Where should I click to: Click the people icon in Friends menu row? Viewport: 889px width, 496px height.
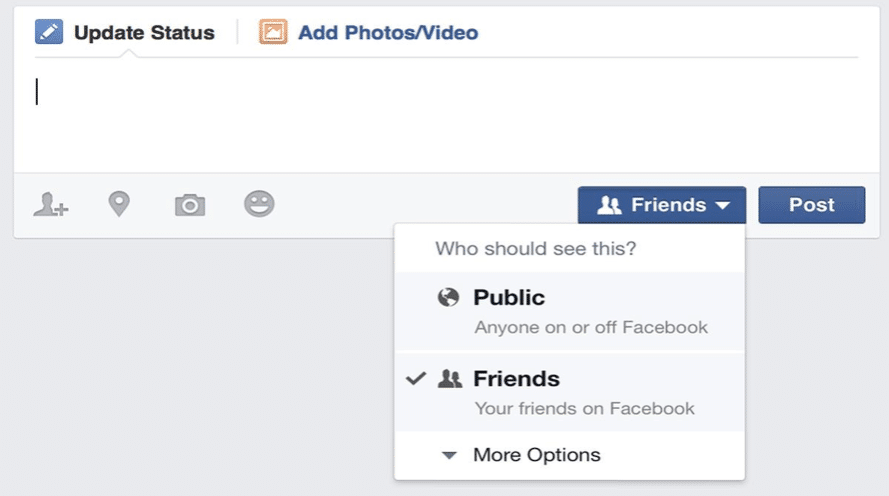pos(450,378)
